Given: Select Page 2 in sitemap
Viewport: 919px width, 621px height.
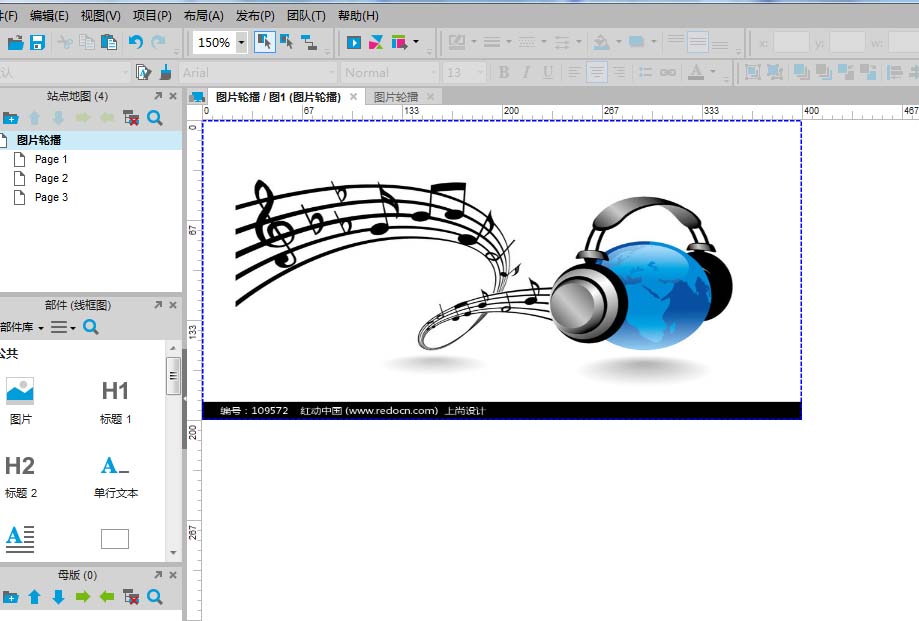Looking at the screenshot, I should tap(51, 178).
